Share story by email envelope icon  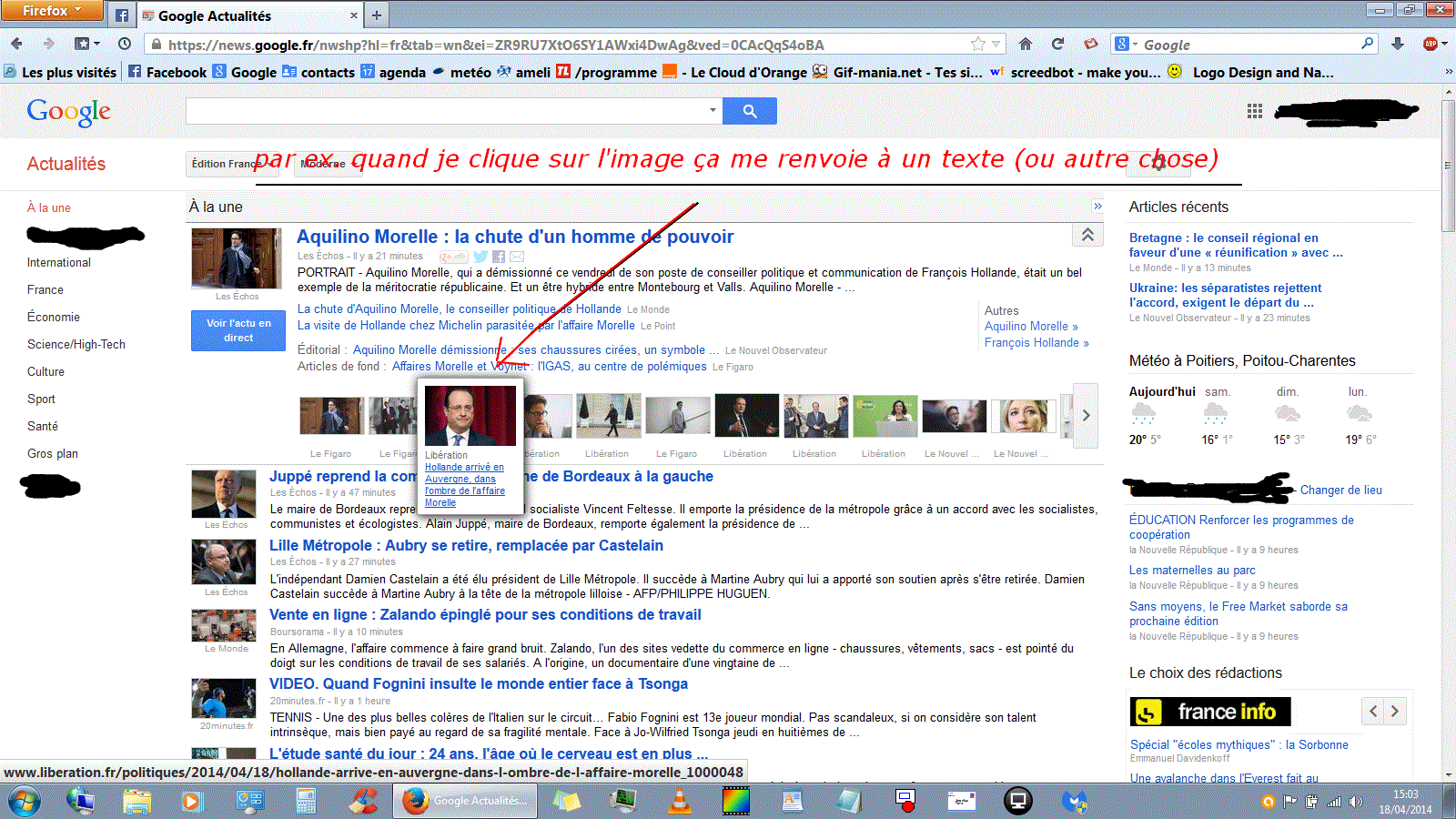coord(517,257)
